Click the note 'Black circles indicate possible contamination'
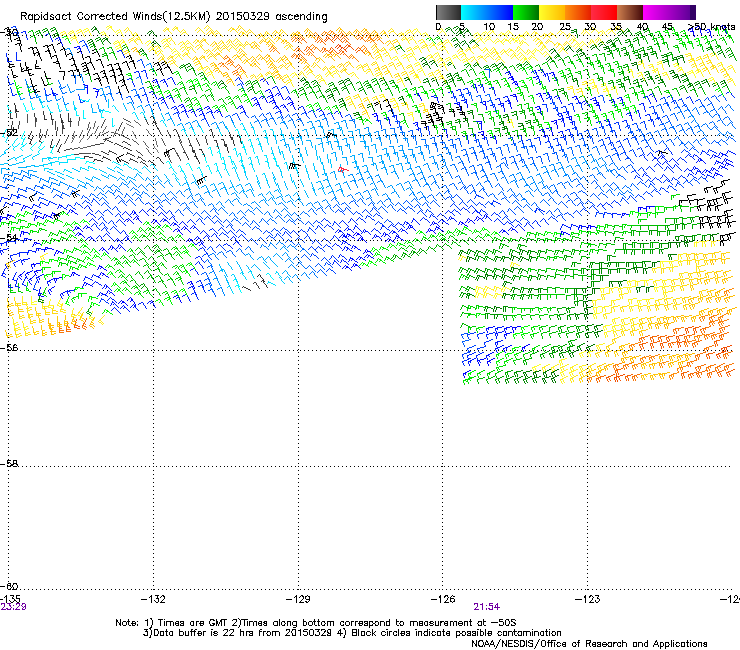Screen dimensions: 740x650 tap(456, 633)
